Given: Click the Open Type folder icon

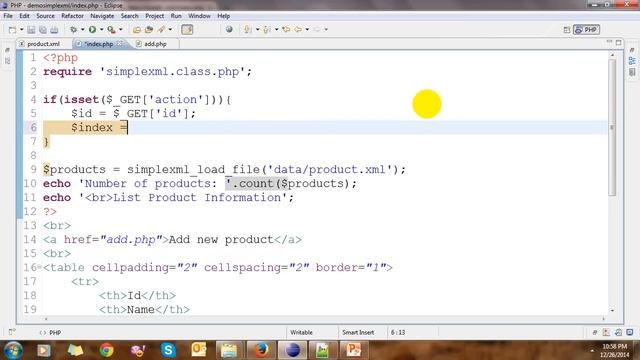Looking at the screenshot, I should tap(137, 30).
